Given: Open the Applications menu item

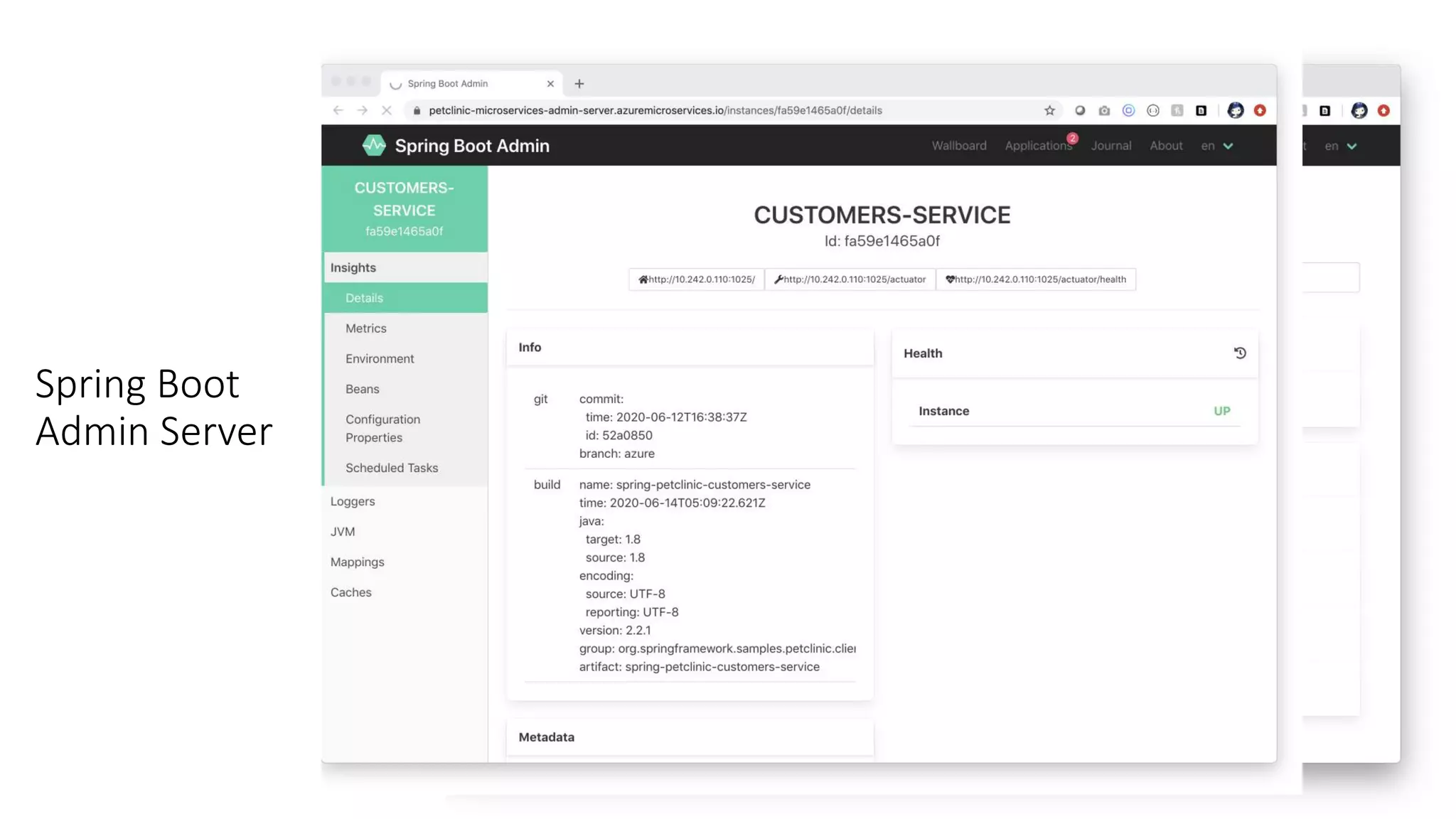Looking at the screenshot, I should (x=1039, y=146).
